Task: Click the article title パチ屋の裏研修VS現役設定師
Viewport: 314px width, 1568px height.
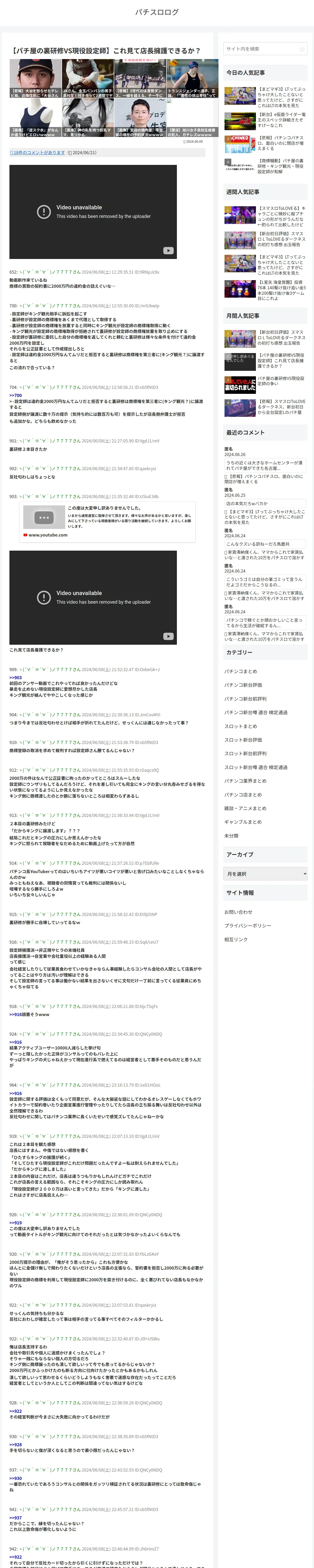Action: (x=105, y=50)
